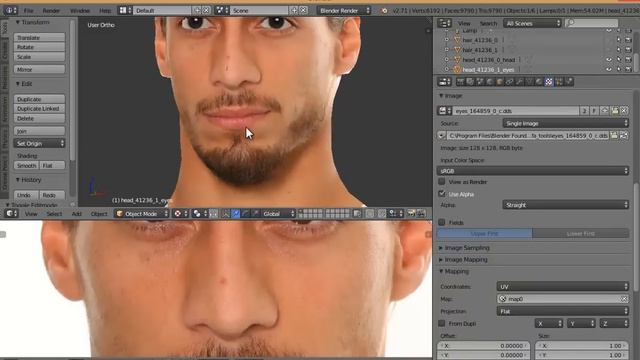Click the screen layout browse icon beside Default

pyautogui.click(x=125, y=10)
